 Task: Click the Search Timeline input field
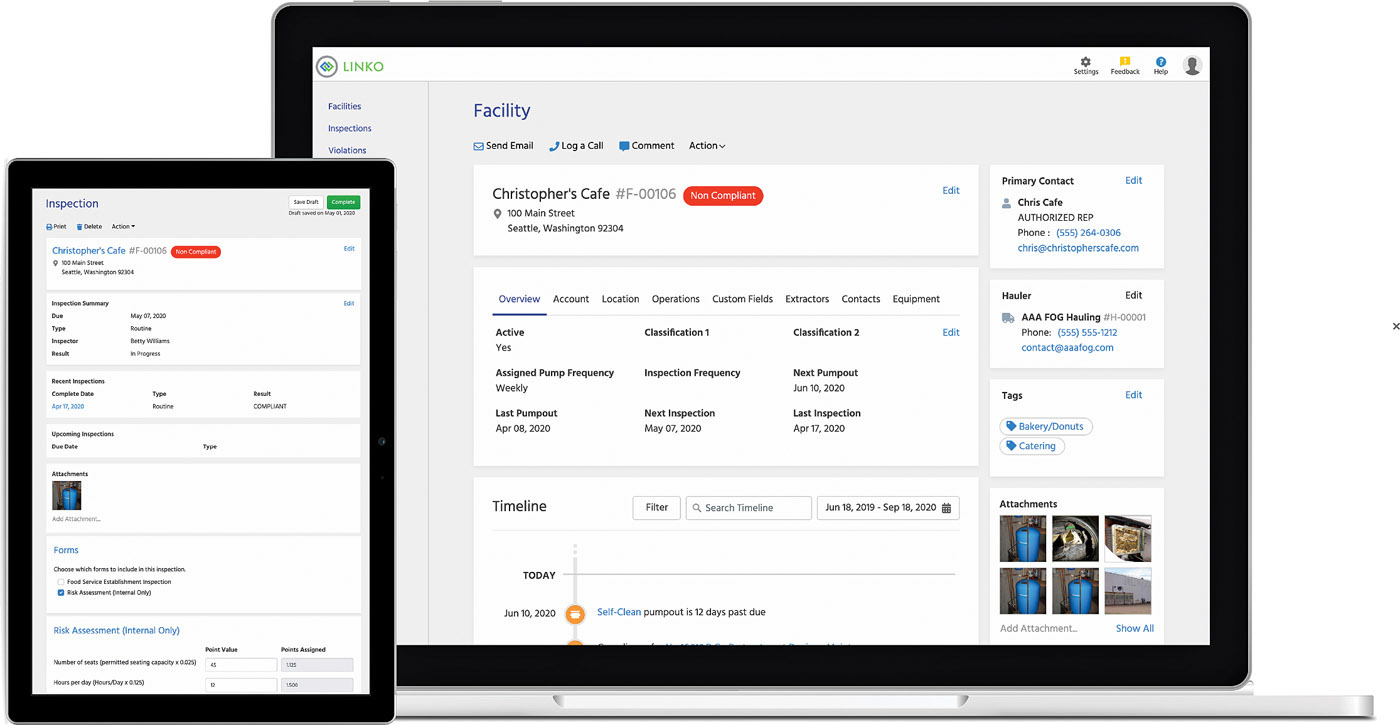click(749, 508)
